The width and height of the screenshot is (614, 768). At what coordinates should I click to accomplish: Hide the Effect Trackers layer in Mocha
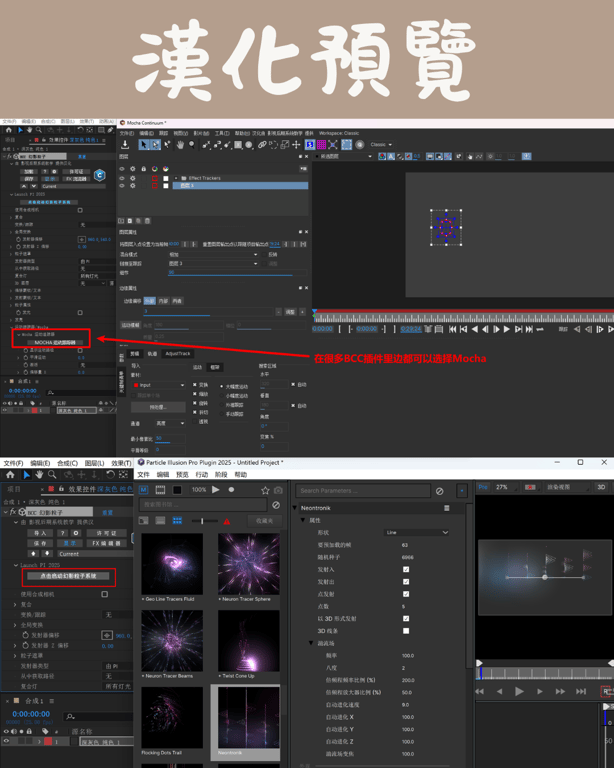[x=122, y=178]
